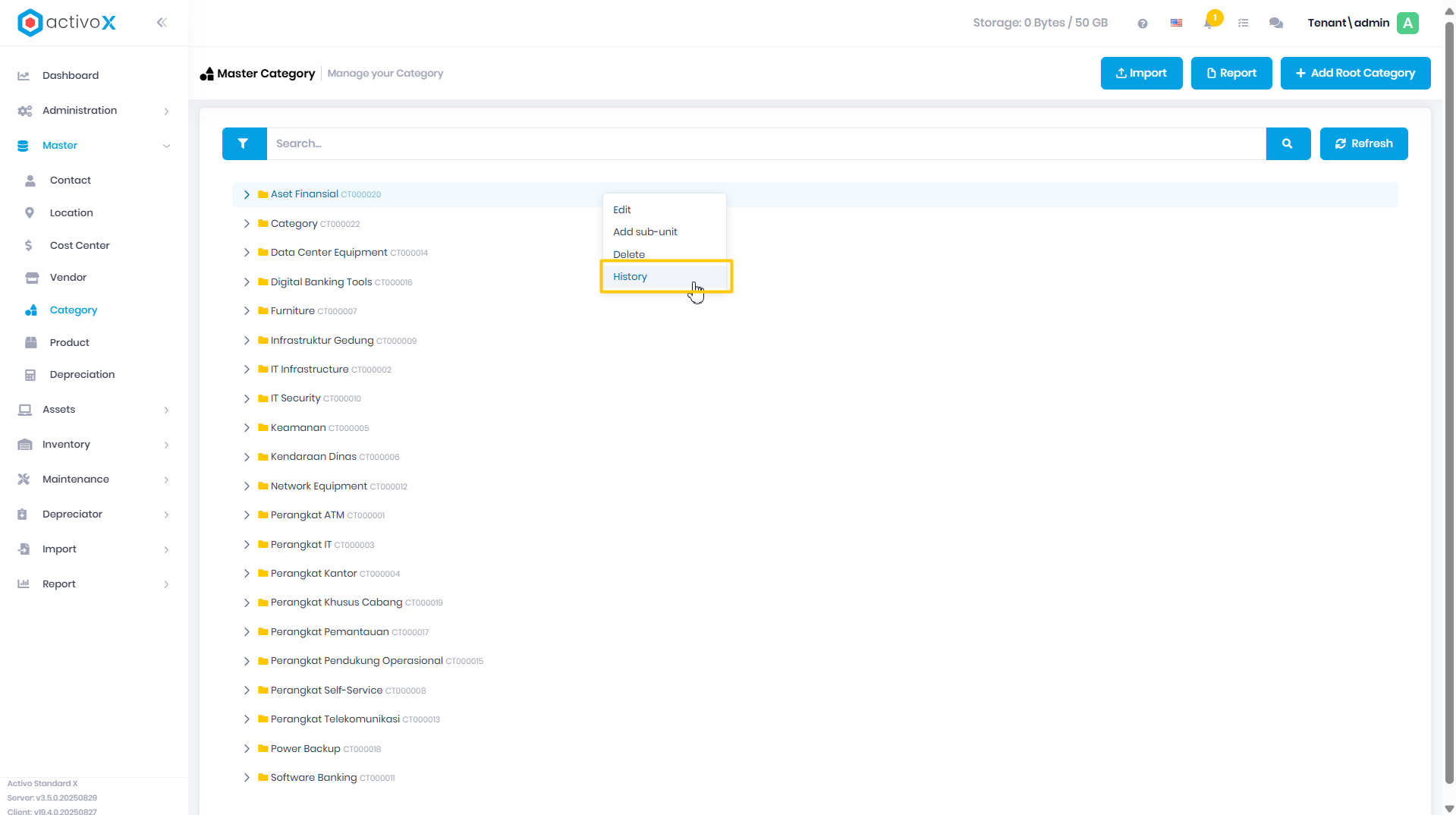
Task: Expand the Category CT000022 tree node
Action: coord(247,224)
